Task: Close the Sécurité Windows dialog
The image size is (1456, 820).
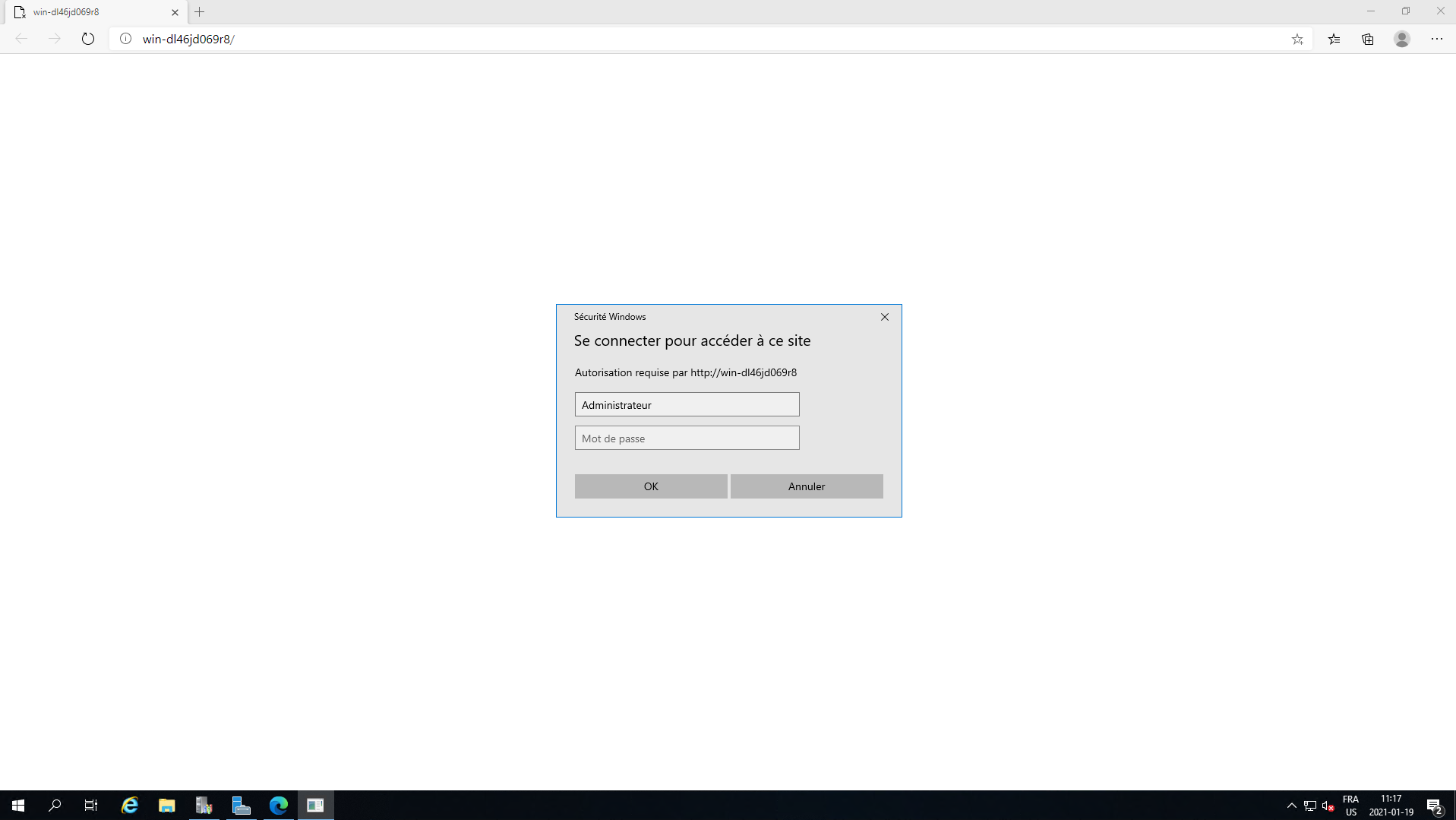Action: point(885,317)
